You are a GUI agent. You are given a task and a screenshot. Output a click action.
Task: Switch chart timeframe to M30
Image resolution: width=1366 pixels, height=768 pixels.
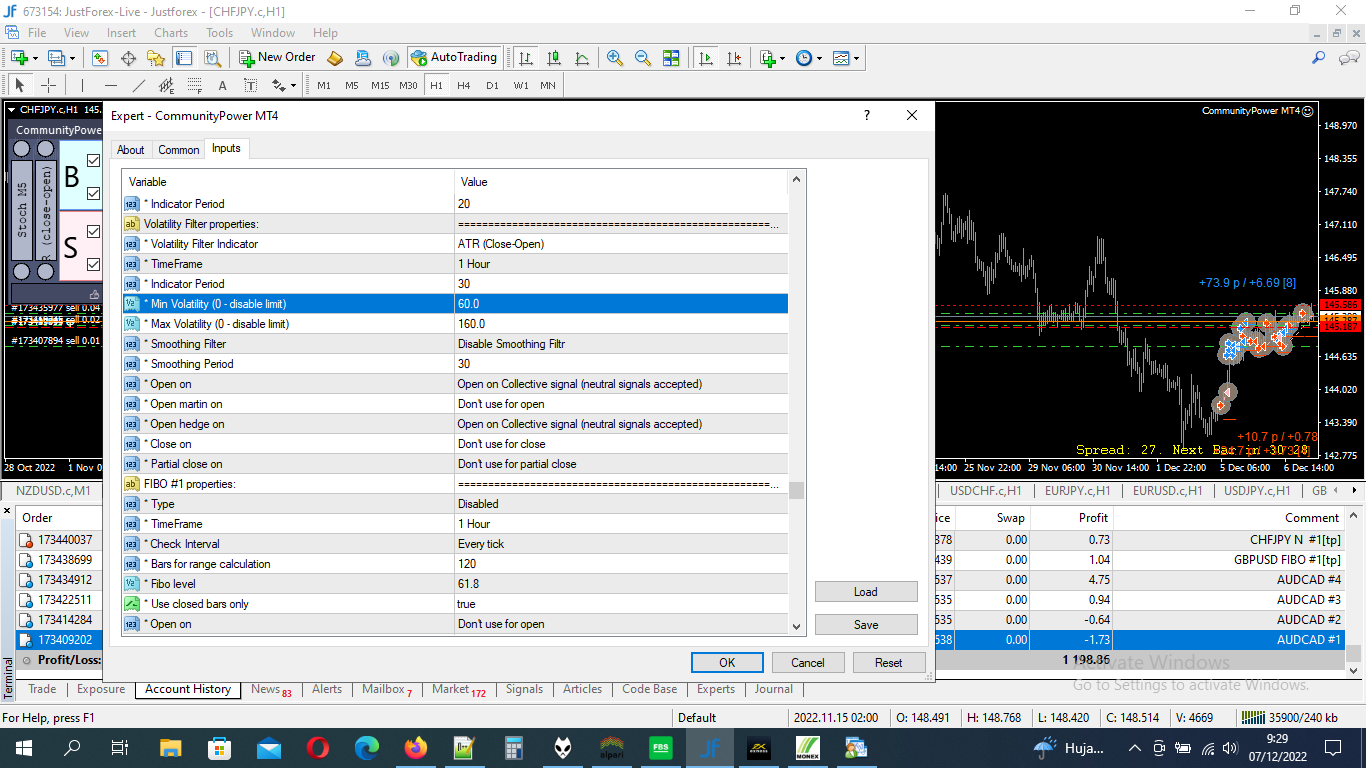point(408,85)
